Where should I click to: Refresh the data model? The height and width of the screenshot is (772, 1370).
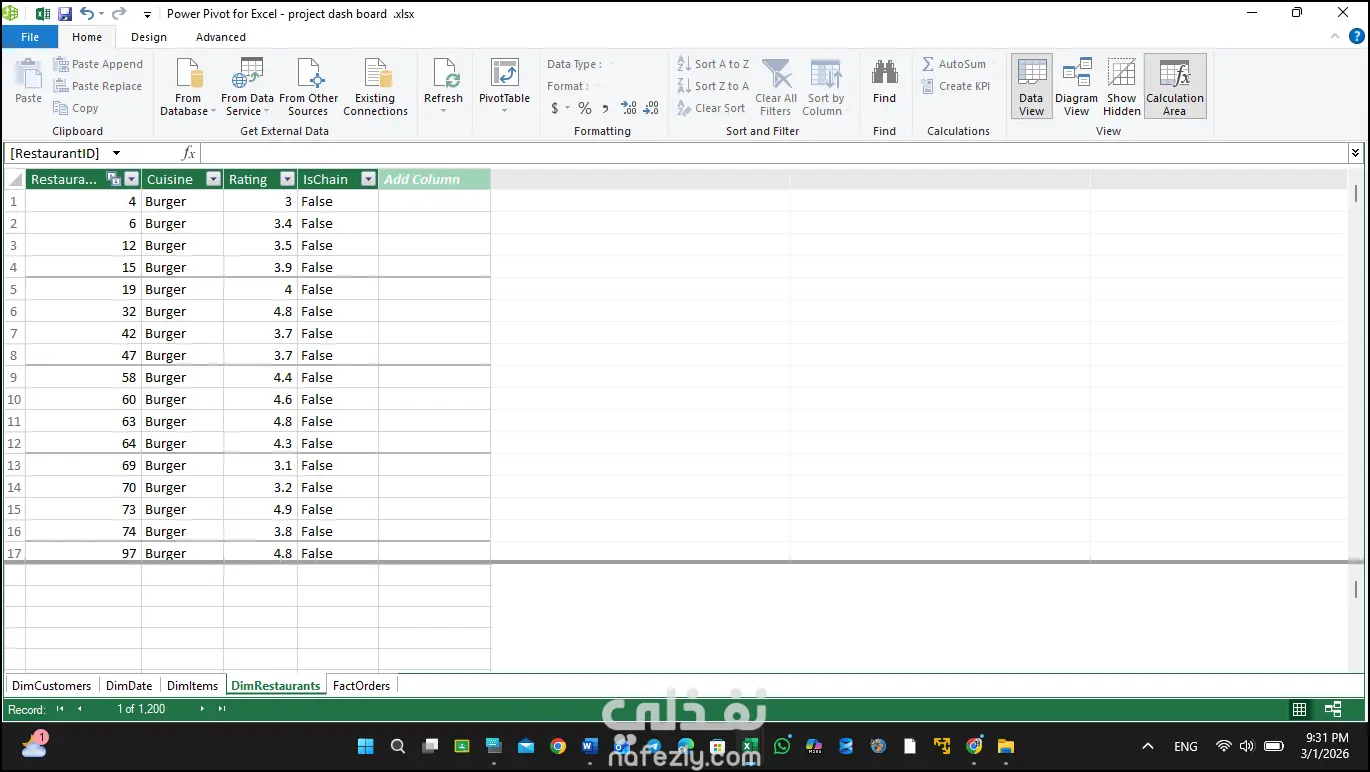[x=443, y=87]
